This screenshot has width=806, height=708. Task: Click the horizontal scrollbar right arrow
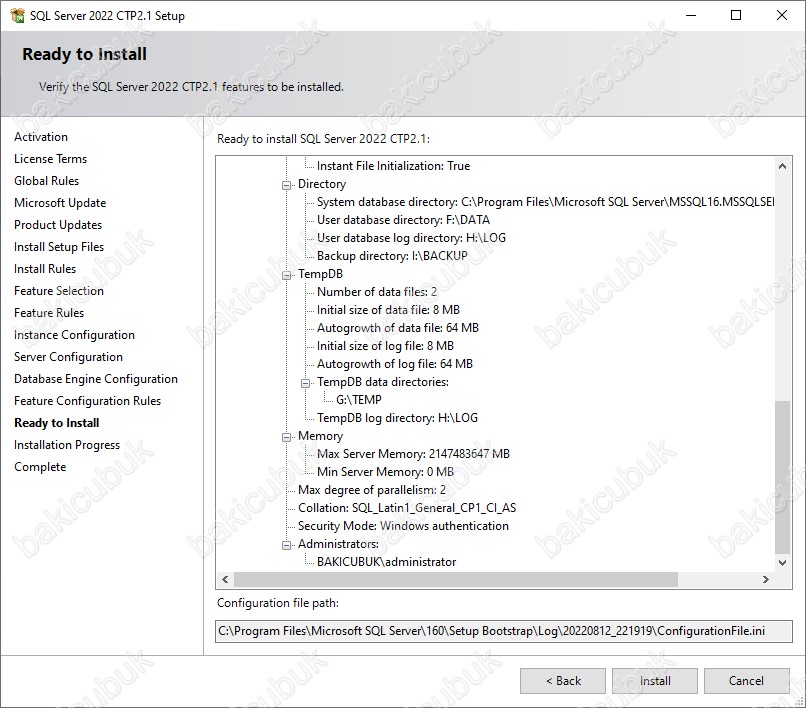coord(765,579)
